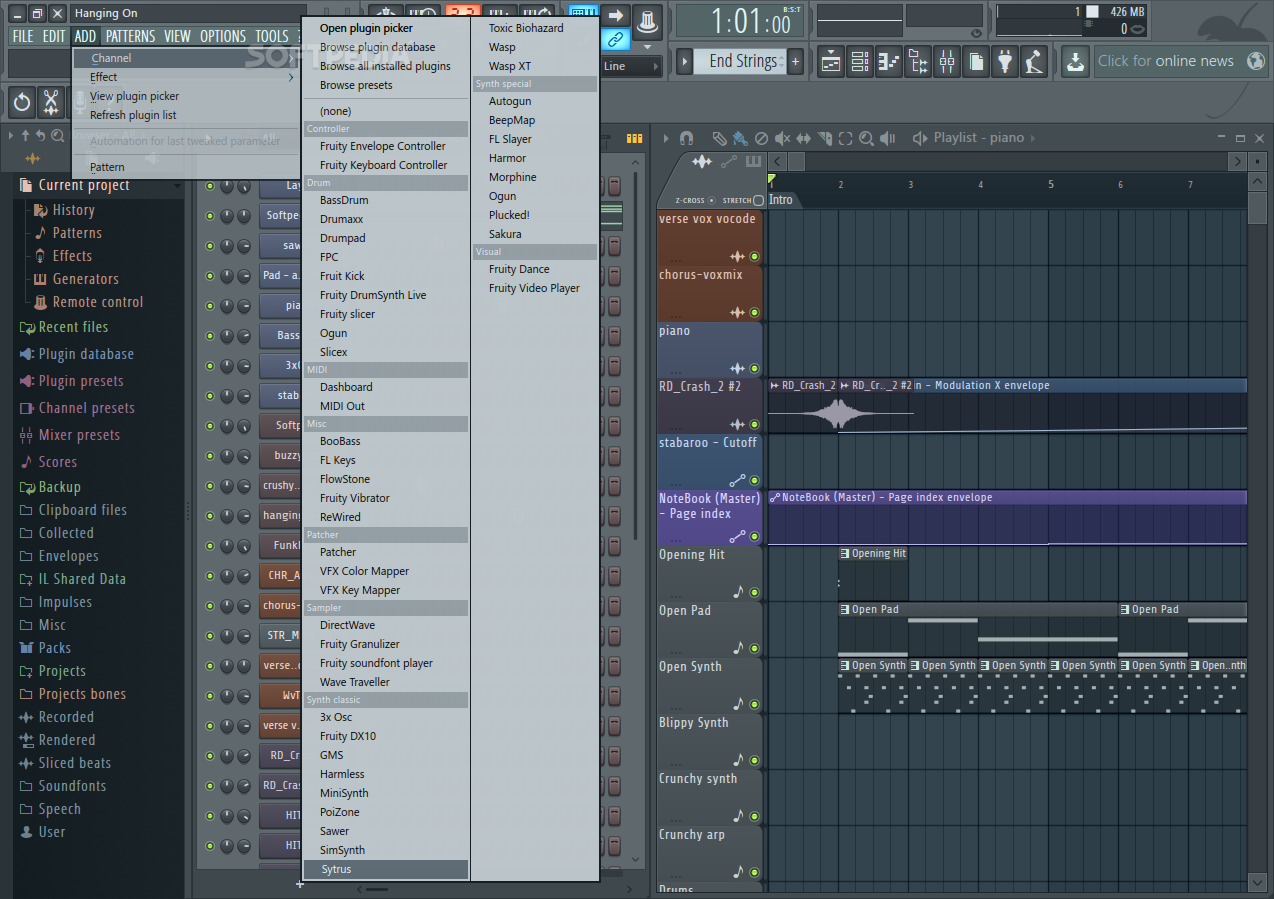Open the OPTIONS menu
This screenshot has width=1274, height=899.
(x=222, y=36)
